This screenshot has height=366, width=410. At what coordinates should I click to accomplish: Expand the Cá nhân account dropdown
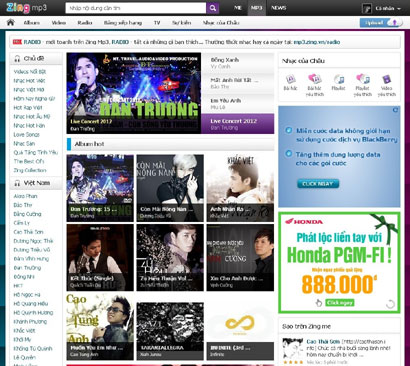[x=388, y=8]
